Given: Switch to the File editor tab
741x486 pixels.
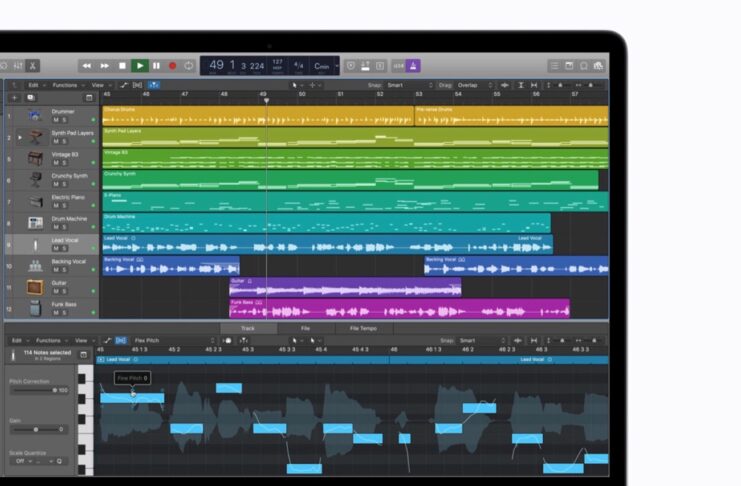Looking at the screenshot, I should point(306,328).
